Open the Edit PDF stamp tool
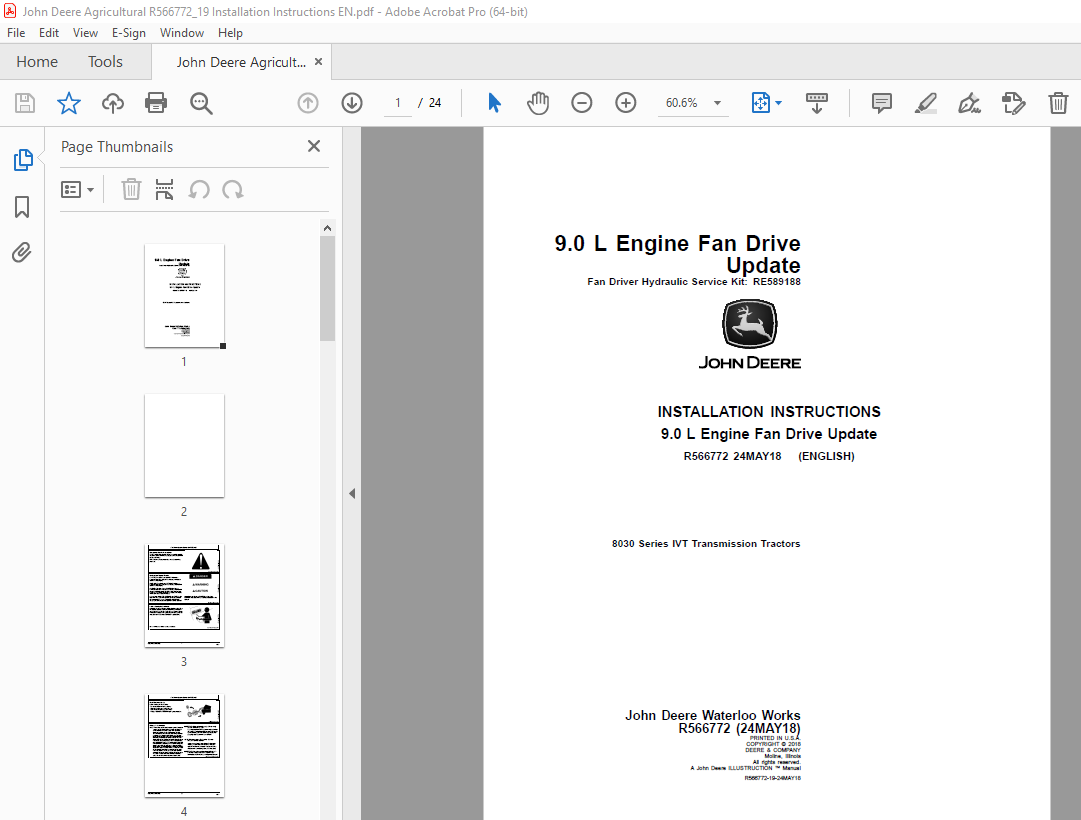The width and height of the screenshot is (1081, 820). [1013, 103]
